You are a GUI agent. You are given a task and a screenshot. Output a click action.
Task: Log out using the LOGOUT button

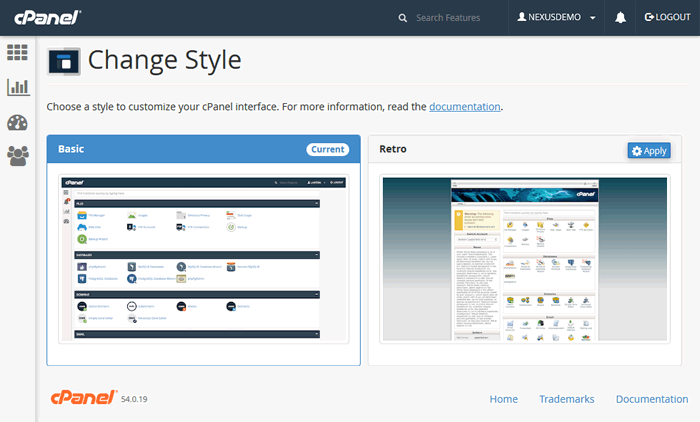667,18
